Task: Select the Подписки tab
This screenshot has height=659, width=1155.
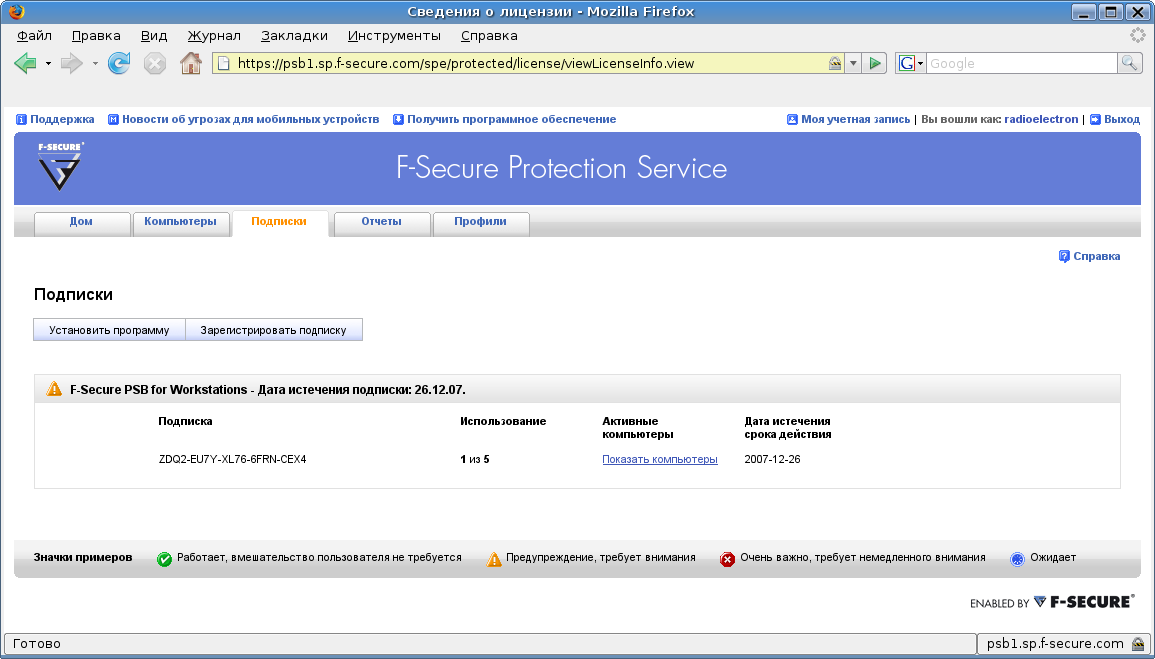Action: click(x=279, y=222)
